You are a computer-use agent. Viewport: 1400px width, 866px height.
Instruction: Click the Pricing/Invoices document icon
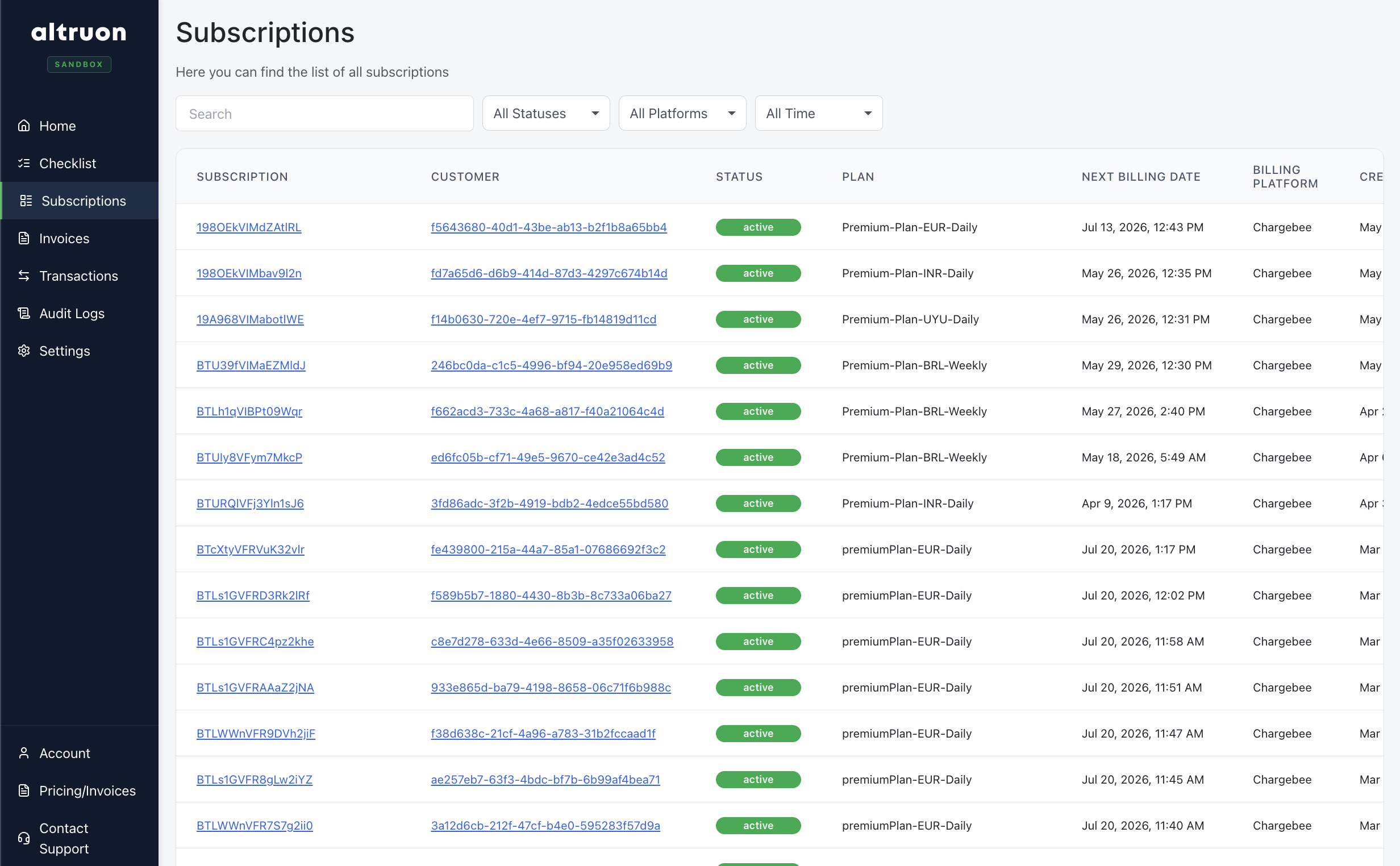(x=24, y=790)
